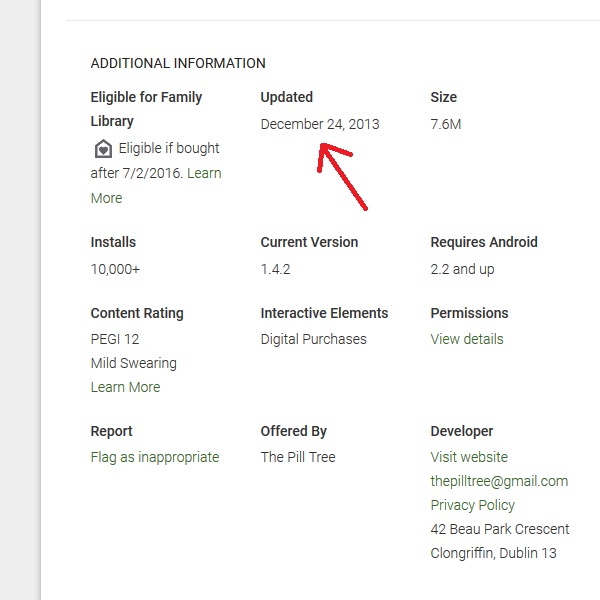The image size is (600, 600).
Task: Select the 42 Beau Park Crescent address
Action: pyautogui.click(x=500, y=529)
